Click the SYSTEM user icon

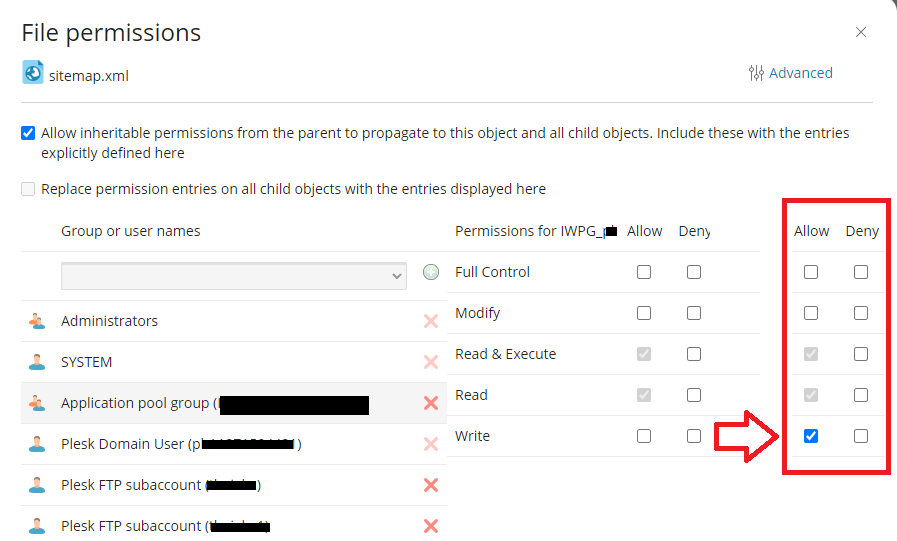[x=38, y=362]
